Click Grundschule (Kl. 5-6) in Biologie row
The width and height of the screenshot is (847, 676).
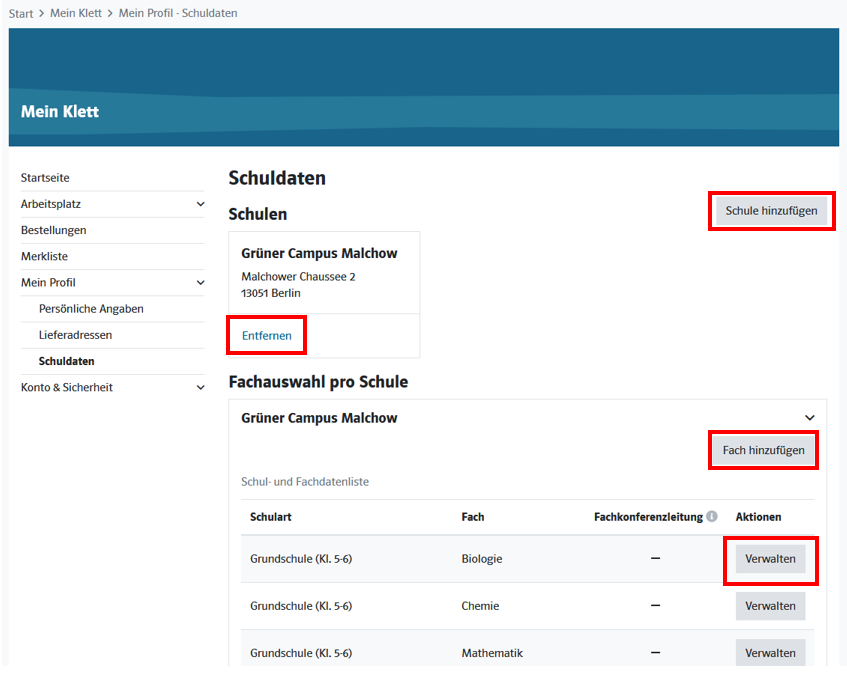[301, 559]
